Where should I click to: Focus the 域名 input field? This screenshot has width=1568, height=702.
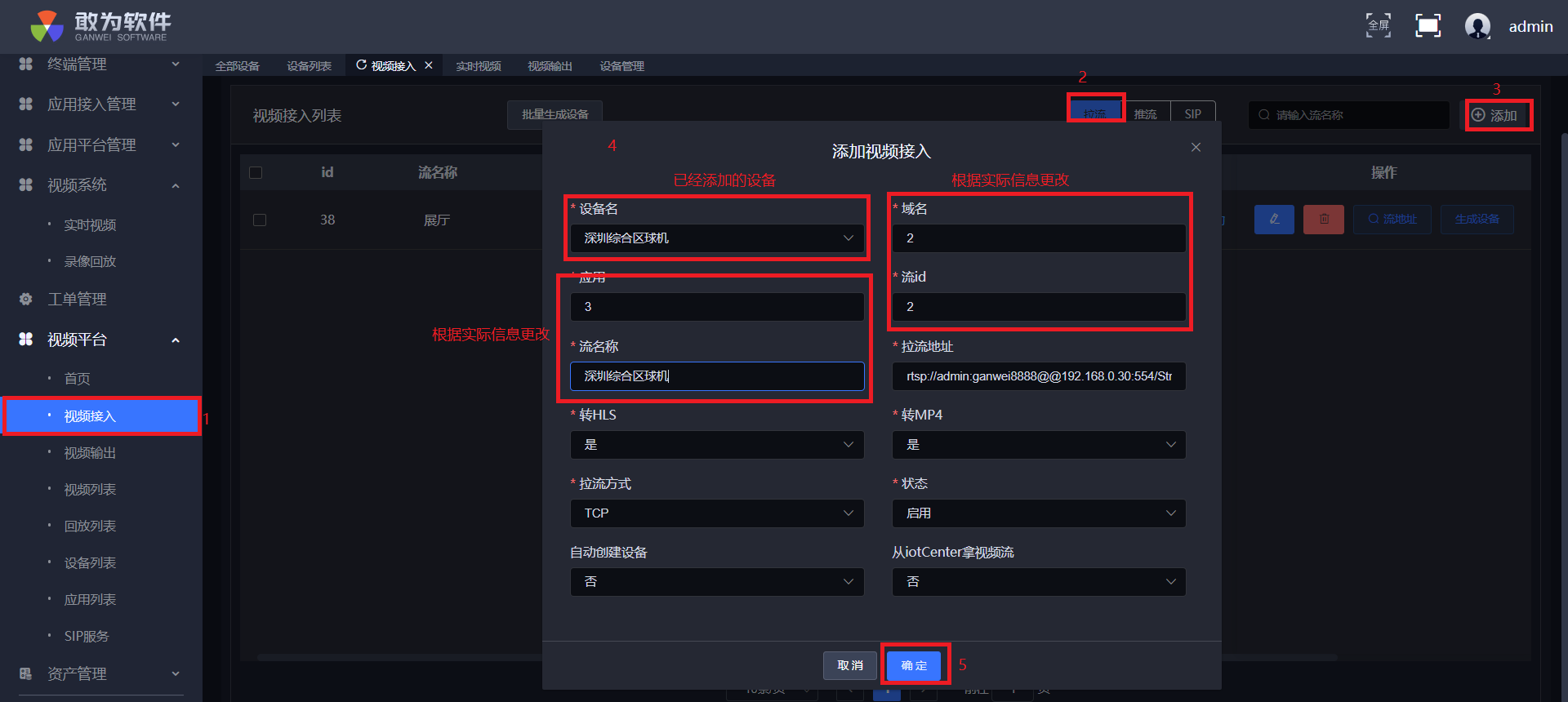click(x=1039, y=238)
